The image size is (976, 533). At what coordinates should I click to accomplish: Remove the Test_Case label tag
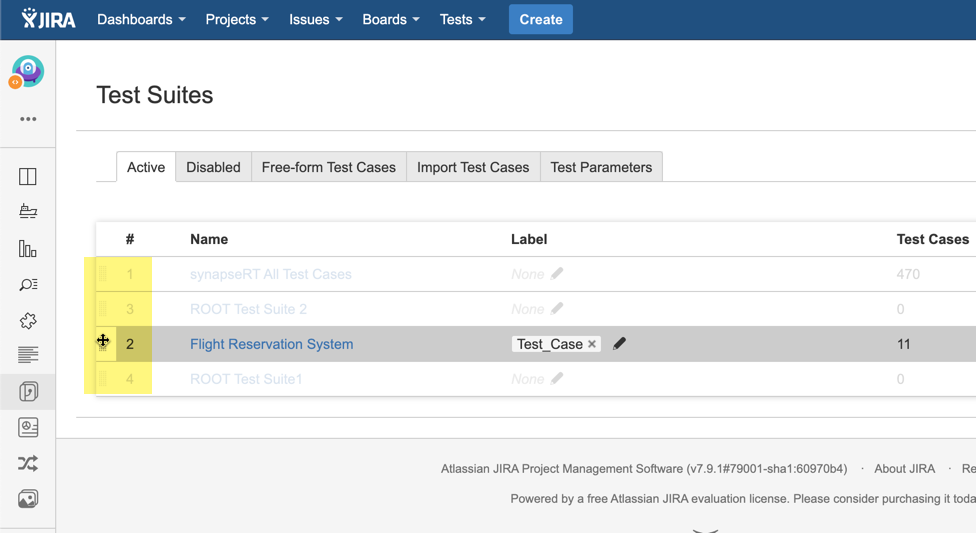pyautogui.click(x=592, y=344)
